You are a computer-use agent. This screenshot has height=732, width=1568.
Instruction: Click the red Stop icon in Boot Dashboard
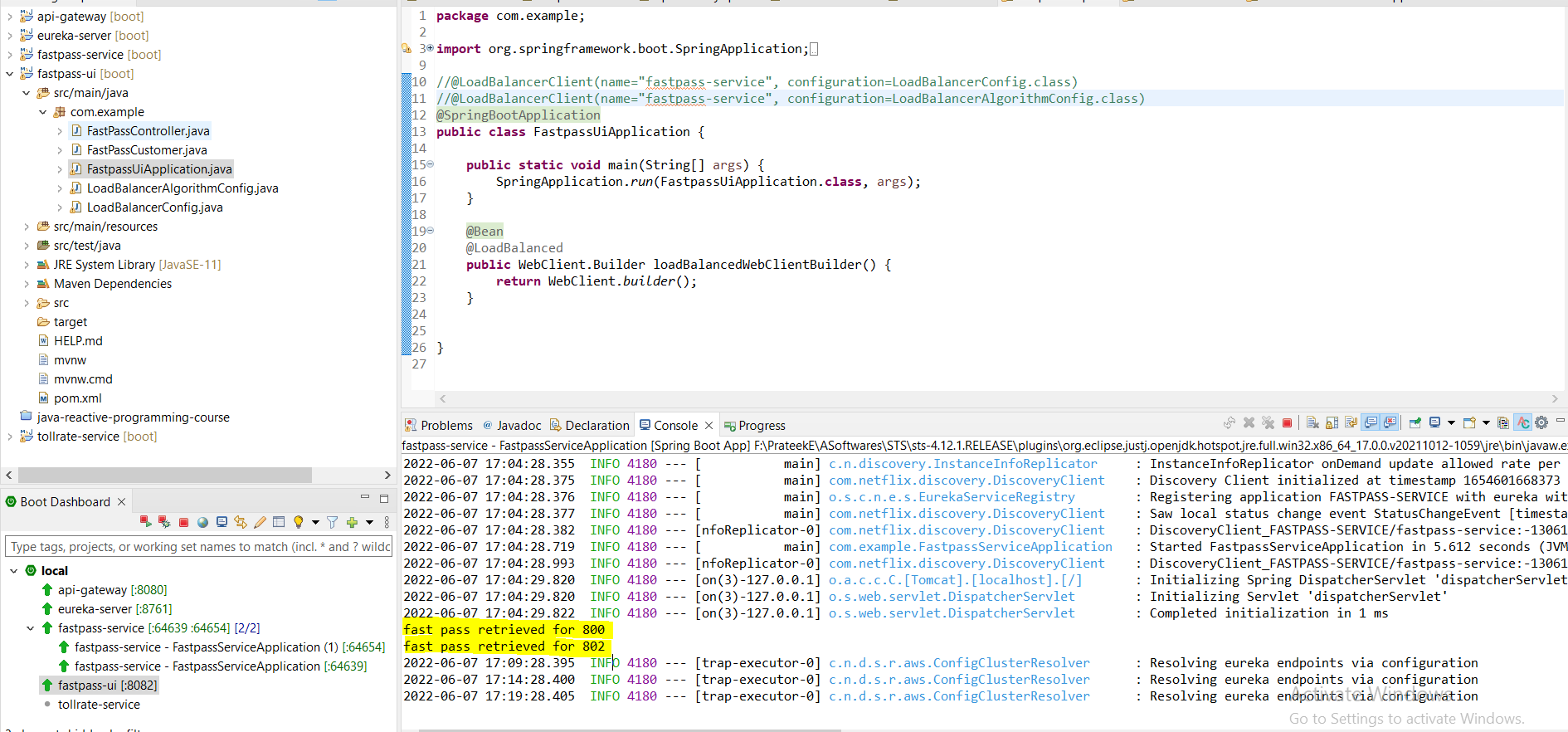[183, 523]
